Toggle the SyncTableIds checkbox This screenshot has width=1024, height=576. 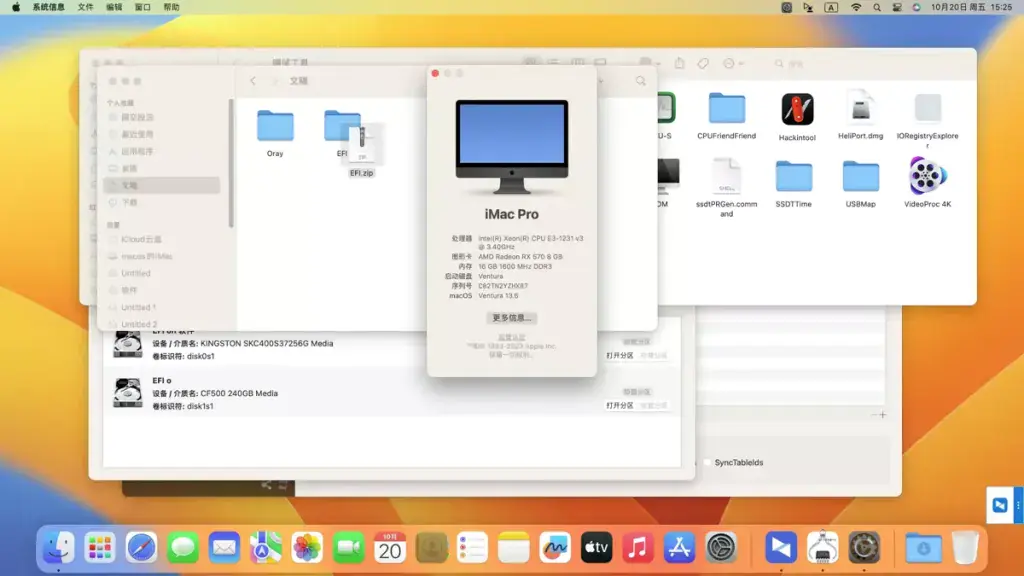[707, 462]
